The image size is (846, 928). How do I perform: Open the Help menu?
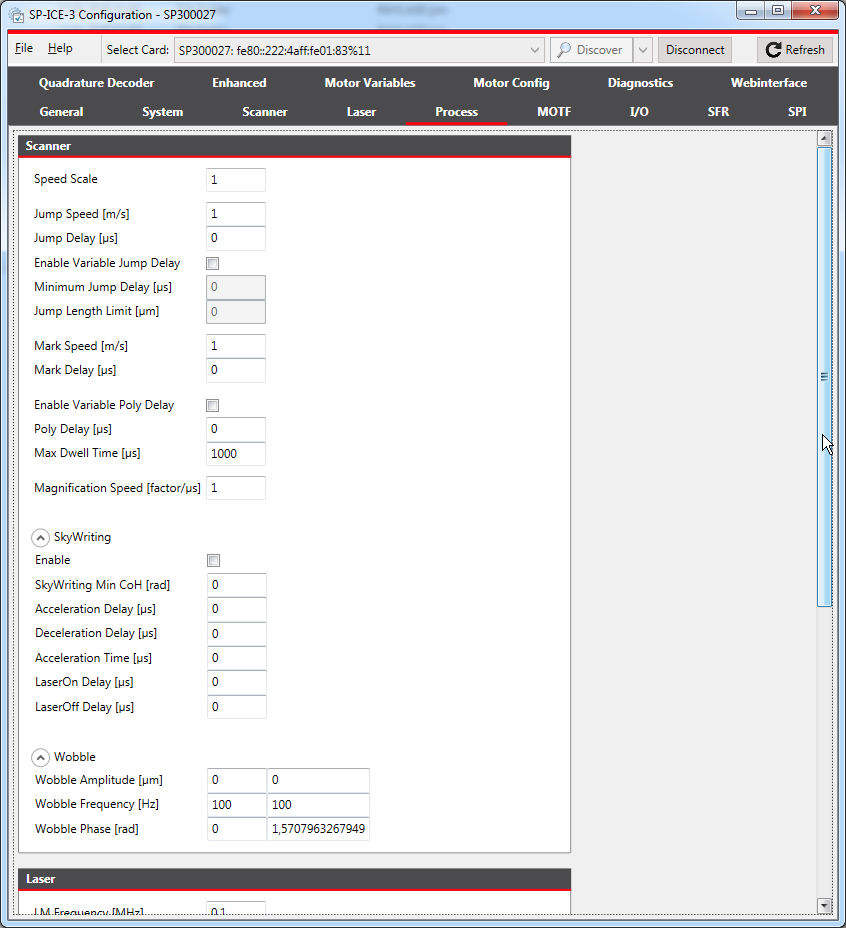point(60,48)
